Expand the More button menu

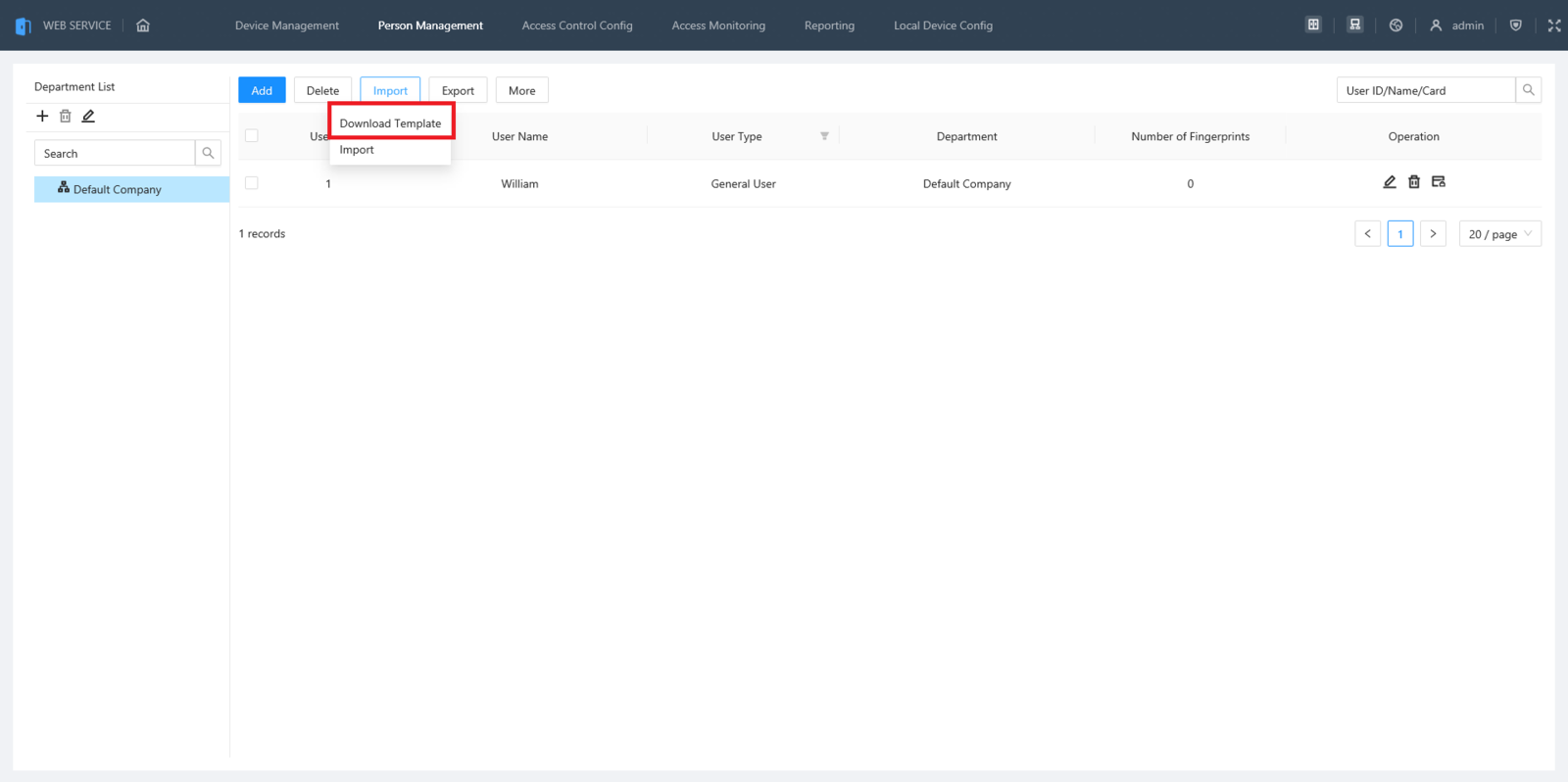pos(521,90)
